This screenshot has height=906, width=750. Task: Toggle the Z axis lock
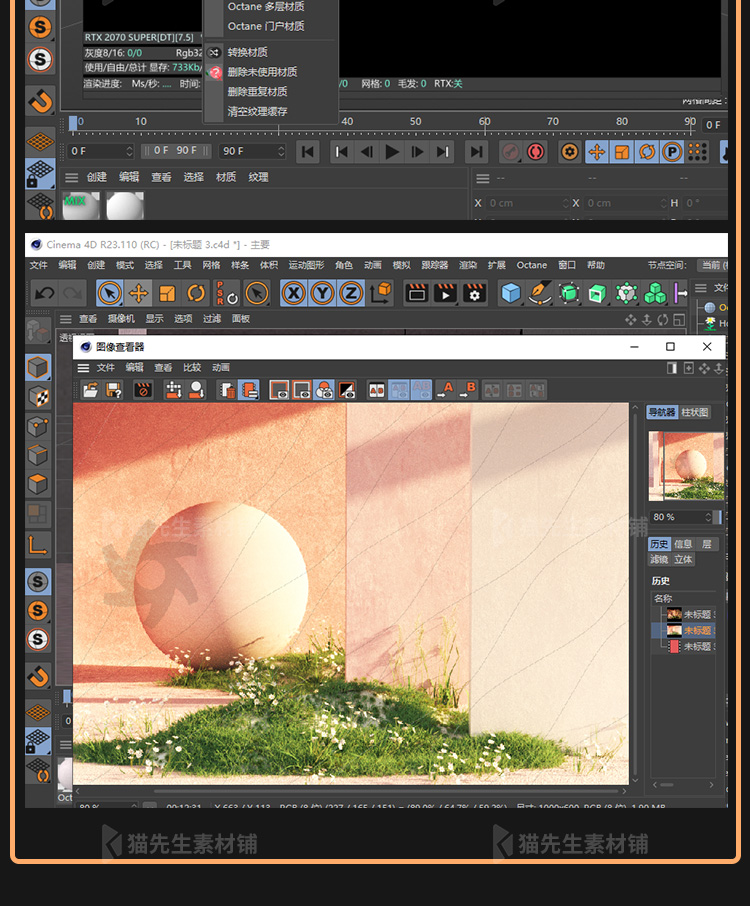coord(350,293)
